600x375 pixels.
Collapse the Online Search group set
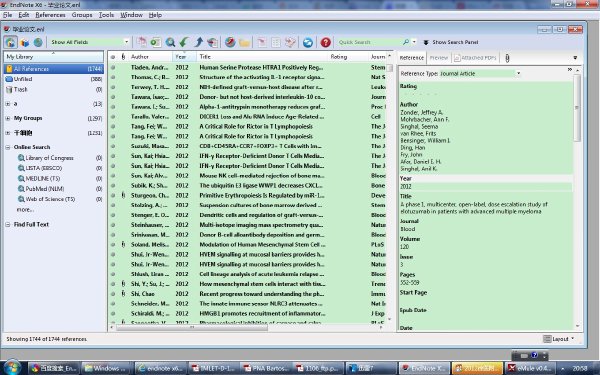click(x=8, y=147)
